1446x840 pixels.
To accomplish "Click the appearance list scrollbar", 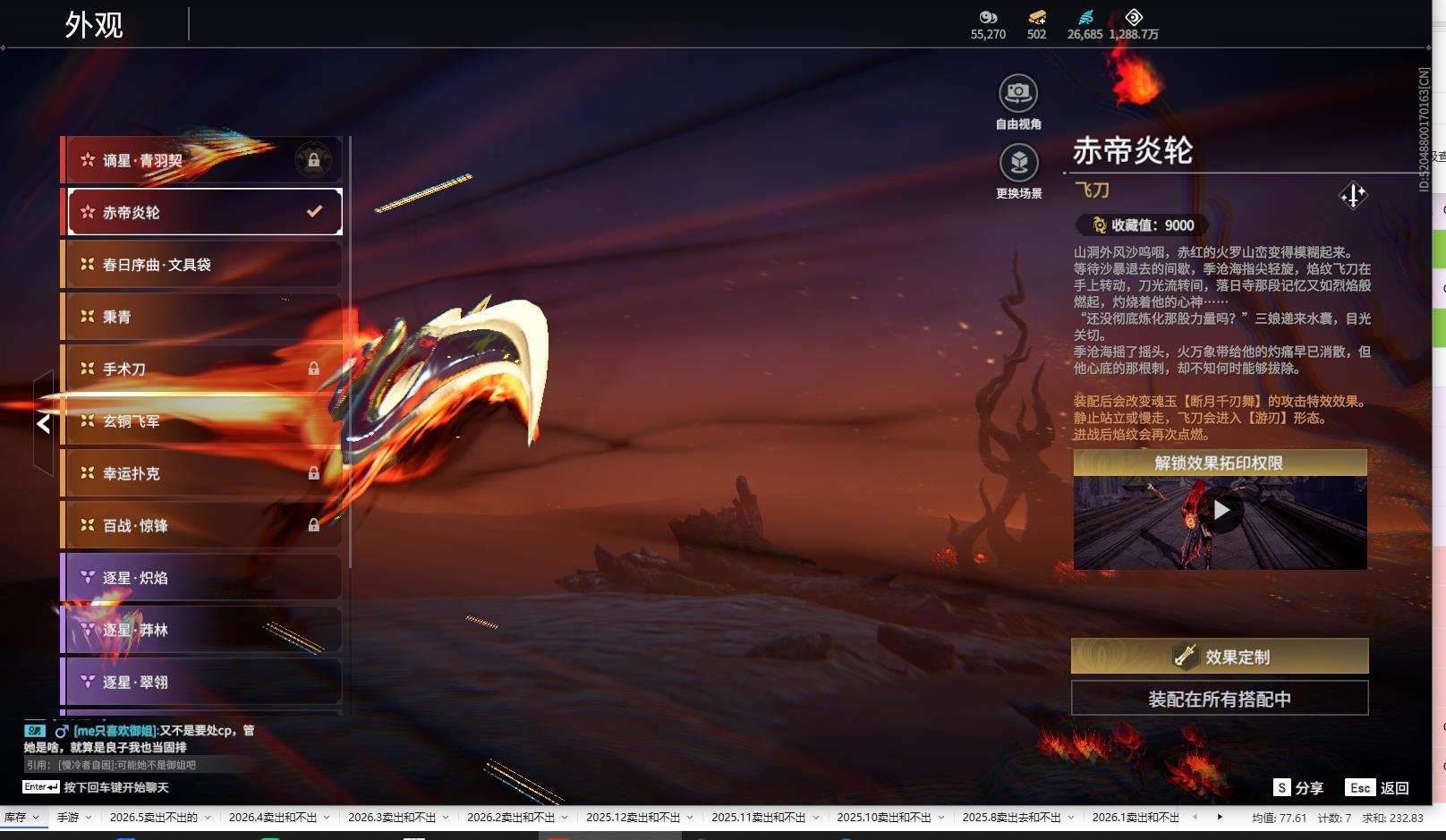I will click(x=349, y=352).
